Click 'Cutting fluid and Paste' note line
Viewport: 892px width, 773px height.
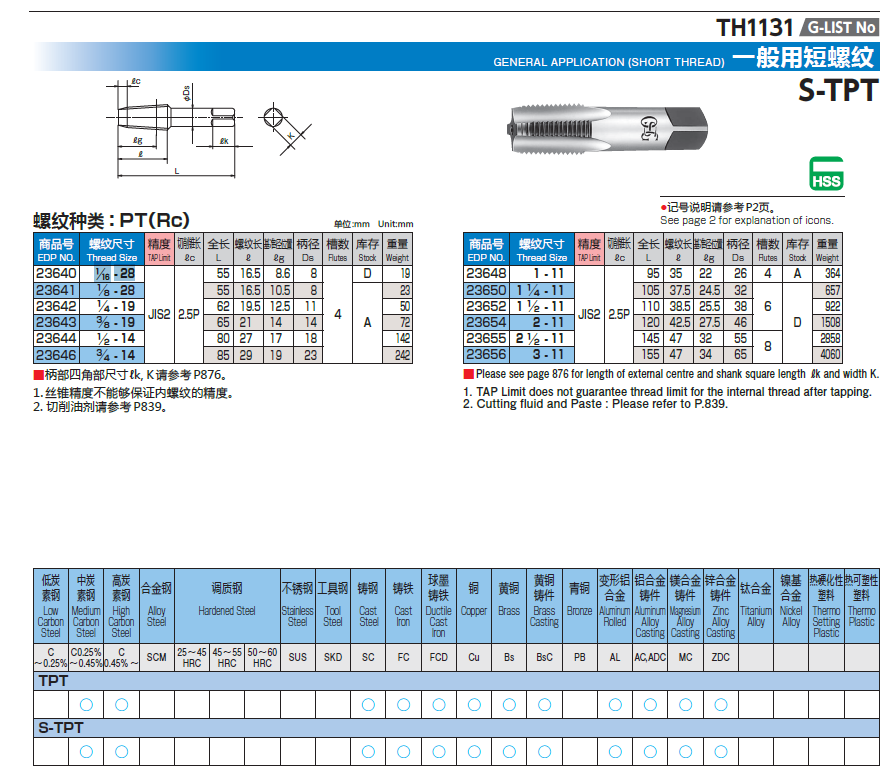click(x=595, y=404)
